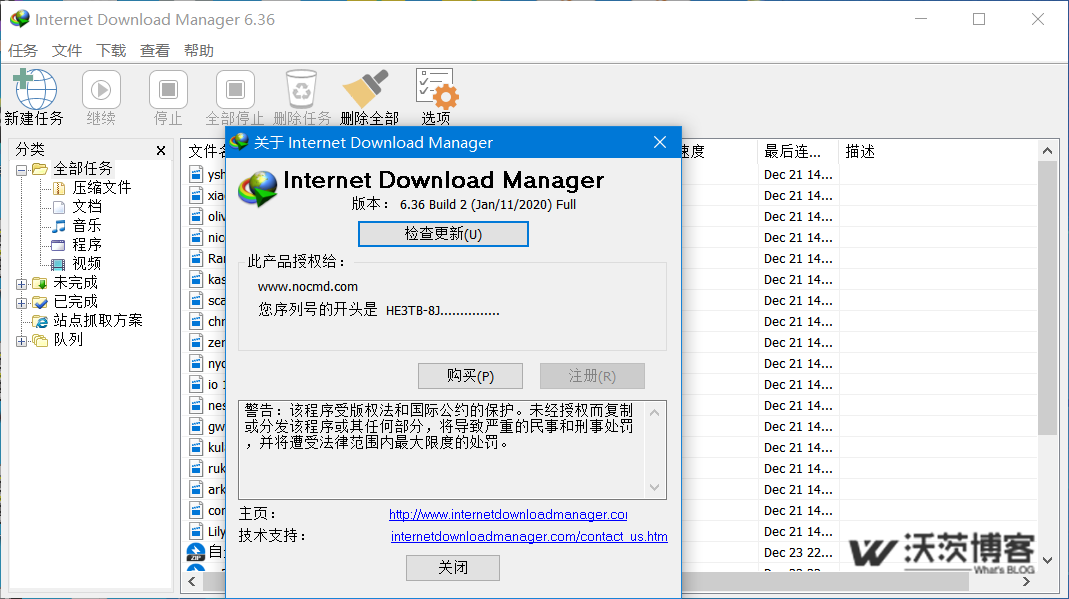Click the vertical scrollbar thumb of file list

pyautogui.click(x=1047, y=298)
